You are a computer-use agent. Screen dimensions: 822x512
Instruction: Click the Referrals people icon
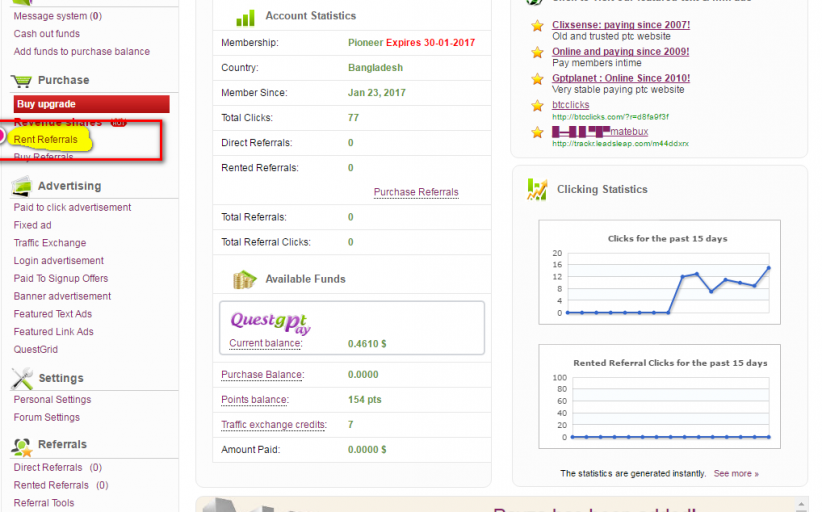[x=22, y=446]
